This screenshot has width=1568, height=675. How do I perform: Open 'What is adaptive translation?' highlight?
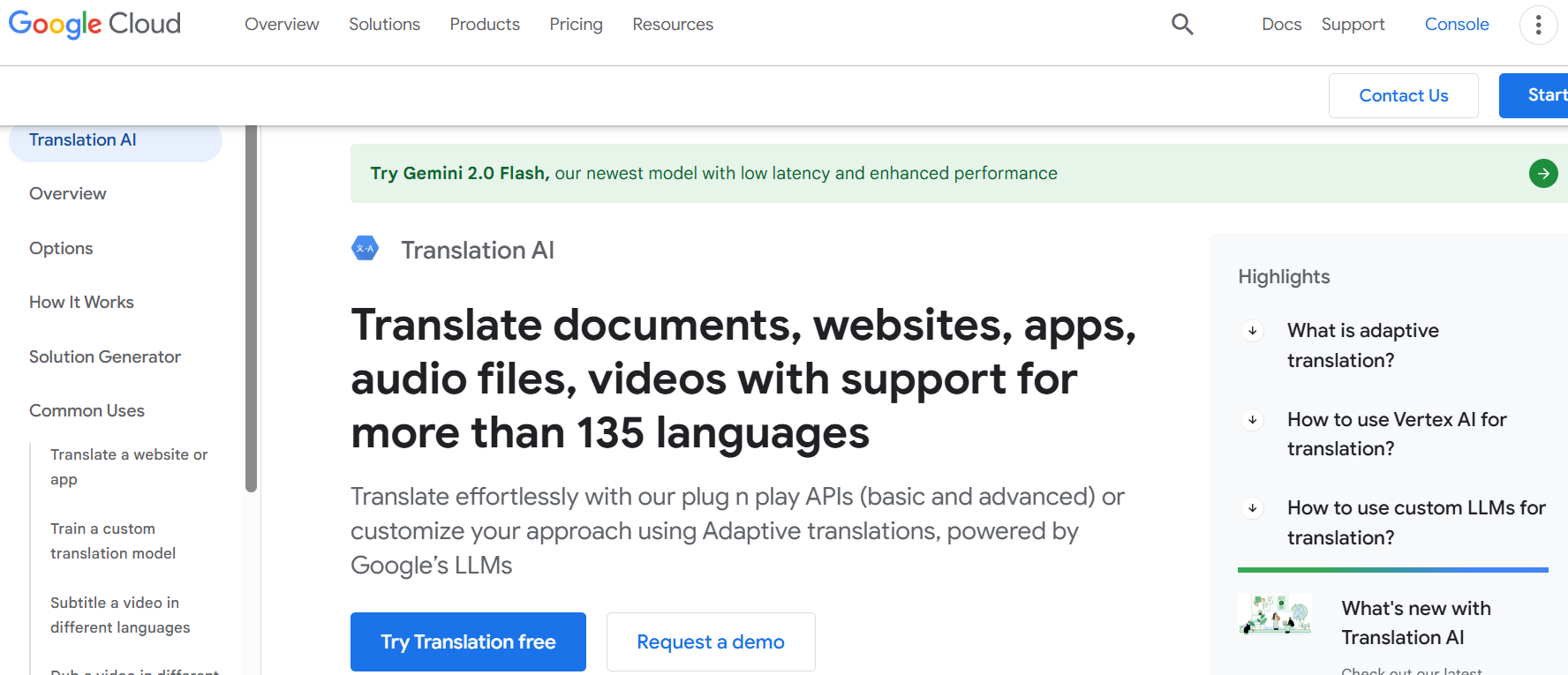point(1363,345)
